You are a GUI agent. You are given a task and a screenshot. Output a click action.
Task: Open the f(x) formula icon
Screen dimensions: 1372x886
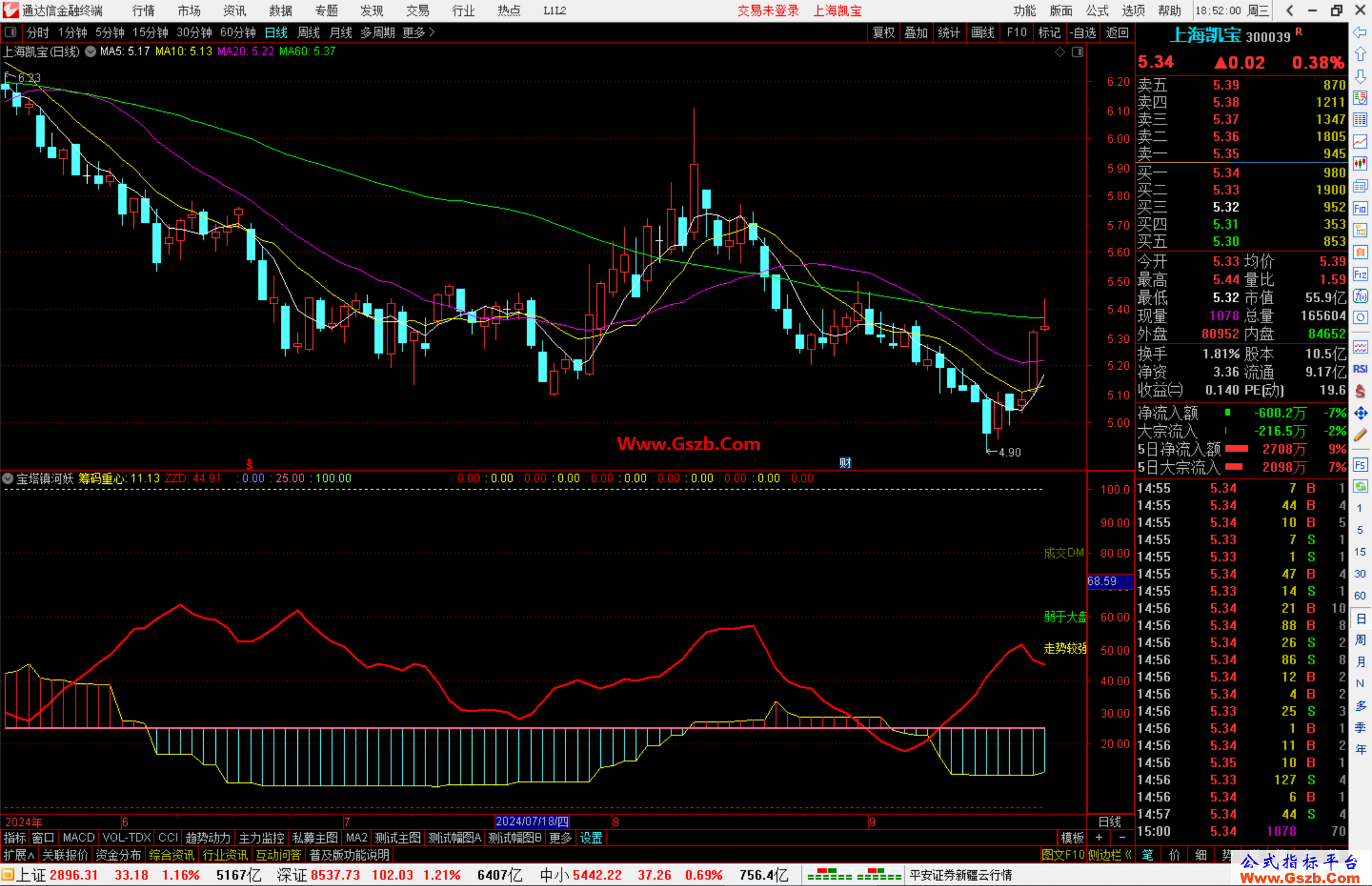pos(1360,296)
